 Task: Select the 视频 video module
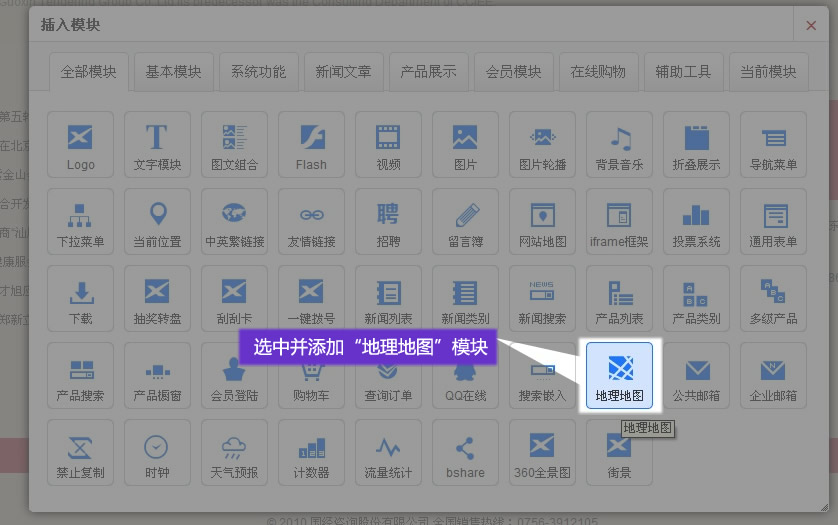pyautogui.click(x=388, y=144)
